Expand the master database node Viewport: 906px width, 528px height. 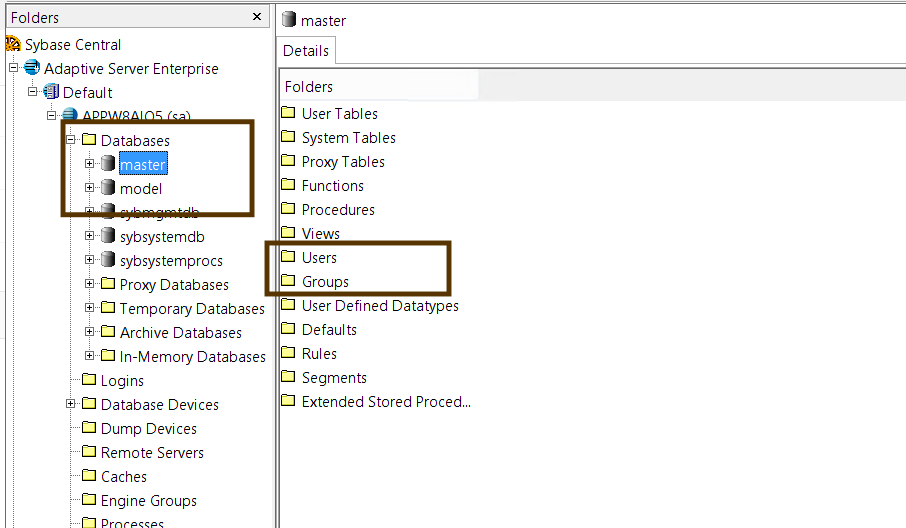(x=90, y=163)
